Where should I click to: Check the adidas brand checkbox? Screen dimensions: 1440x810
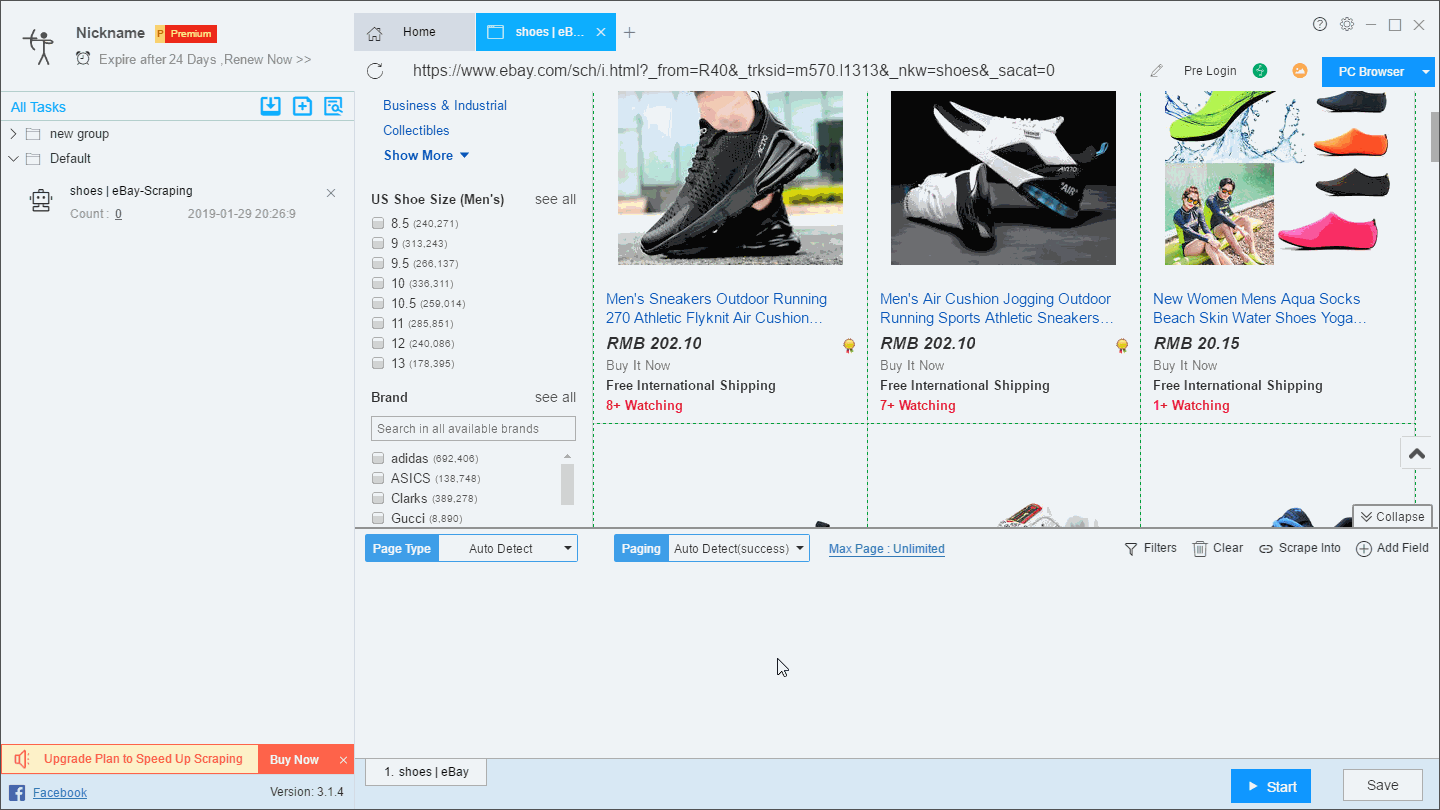click(378, 458)
